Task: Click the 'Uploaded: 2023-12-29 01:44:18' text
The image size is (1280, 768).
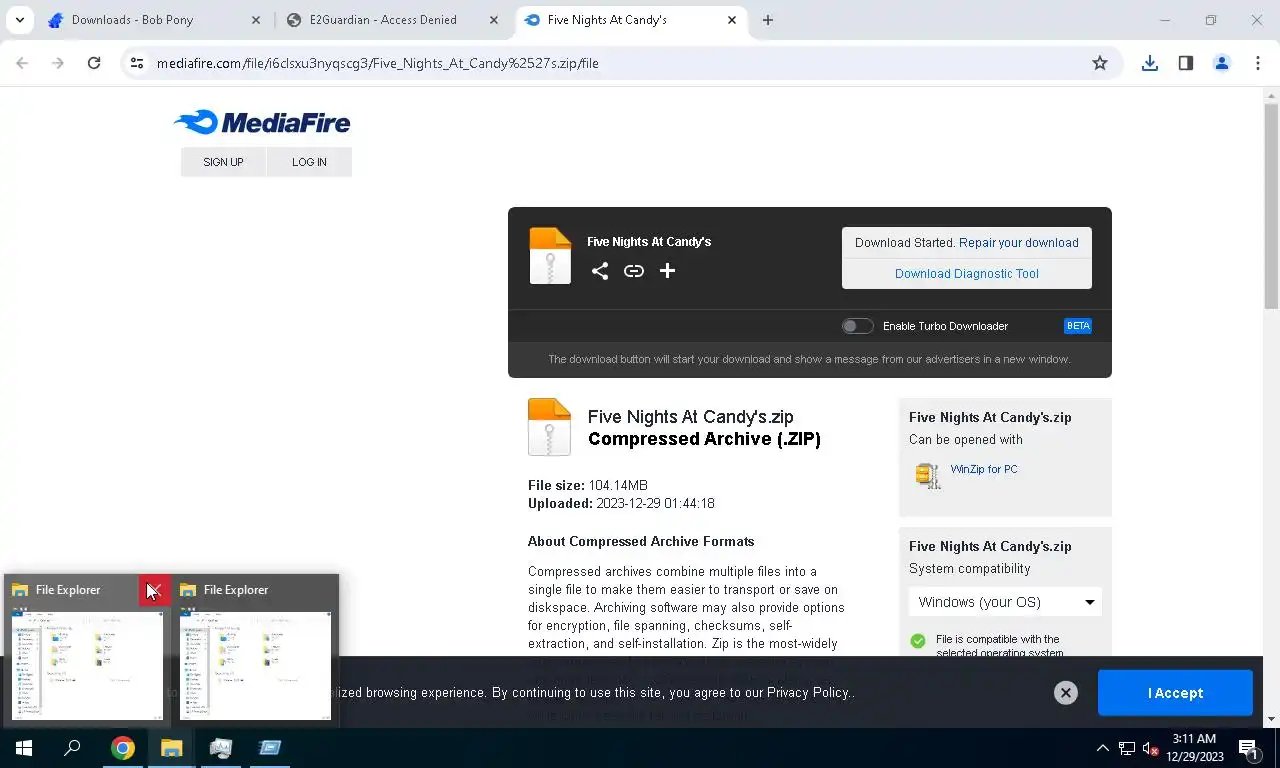Action: pos(621,503)
